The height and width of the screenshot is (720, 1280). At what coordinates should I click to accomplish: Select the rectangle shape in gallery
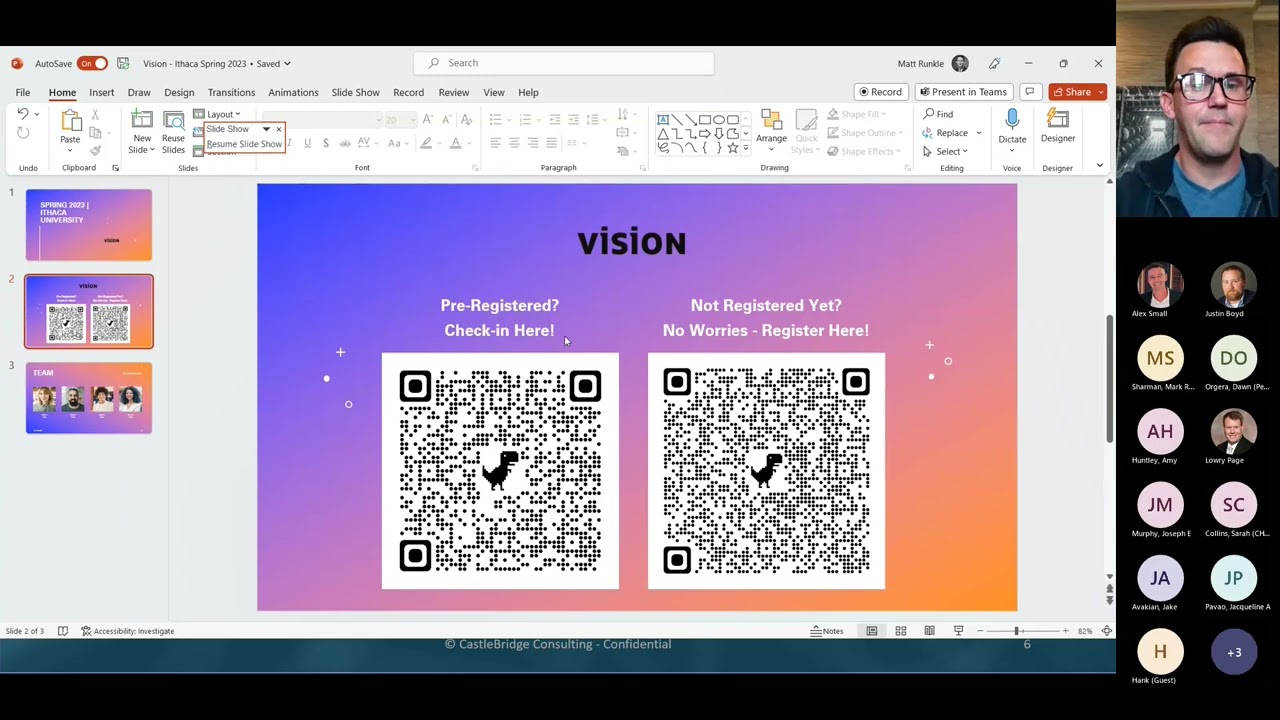pyautogui.click(x=705, y=120)
